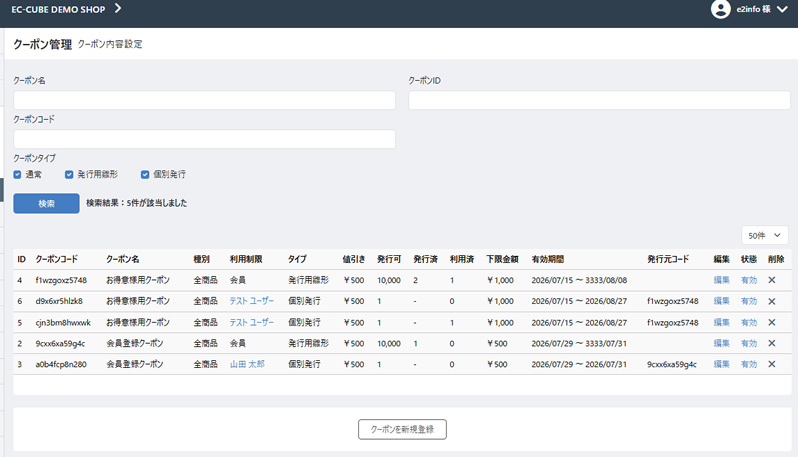Select validity period 2026/07/29 ～ 2026/07/31
Image resolution: width=798 pixels, height=457 pixels.
(579, 364)
